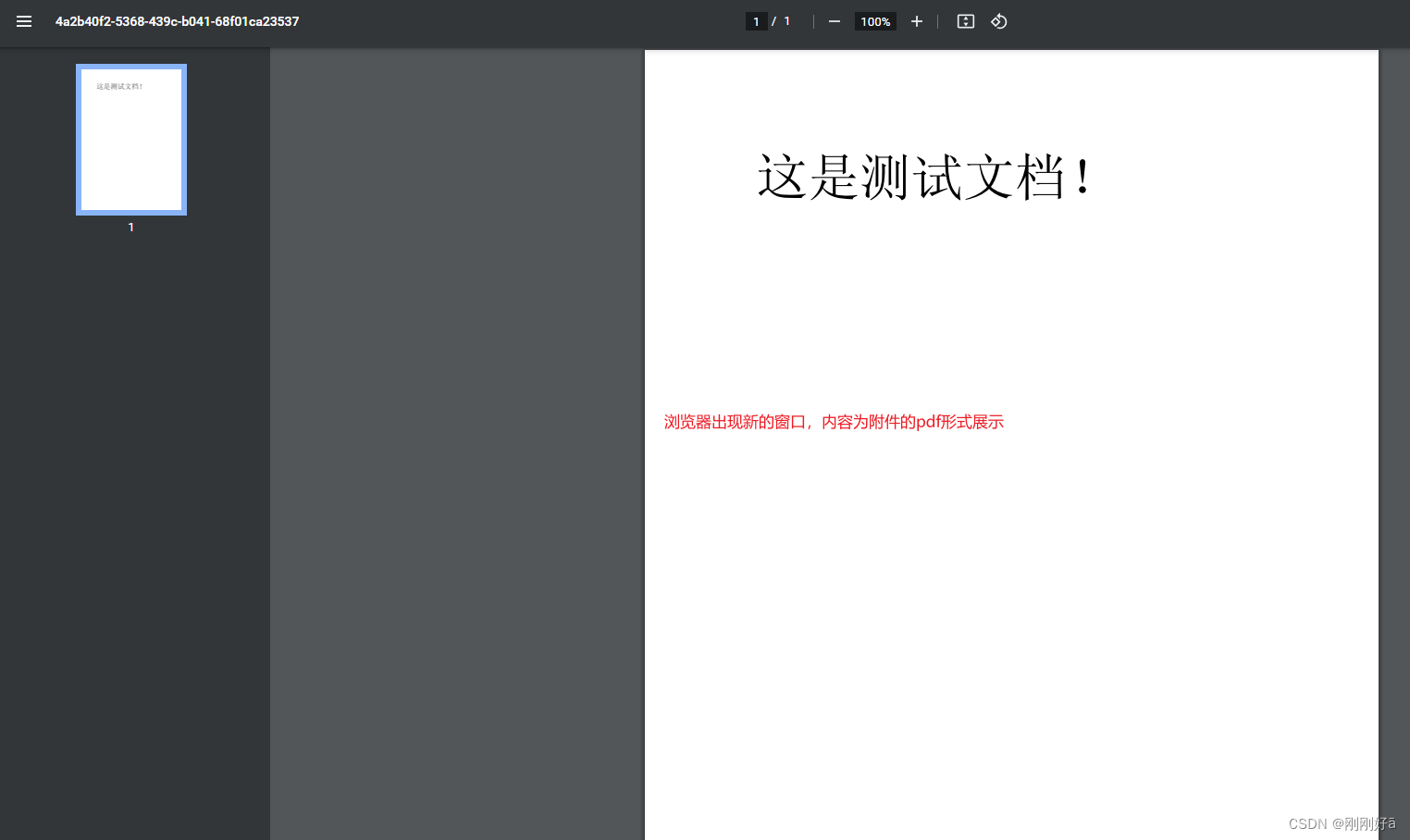Decrease zoom using the minus icon

point(834,21)
